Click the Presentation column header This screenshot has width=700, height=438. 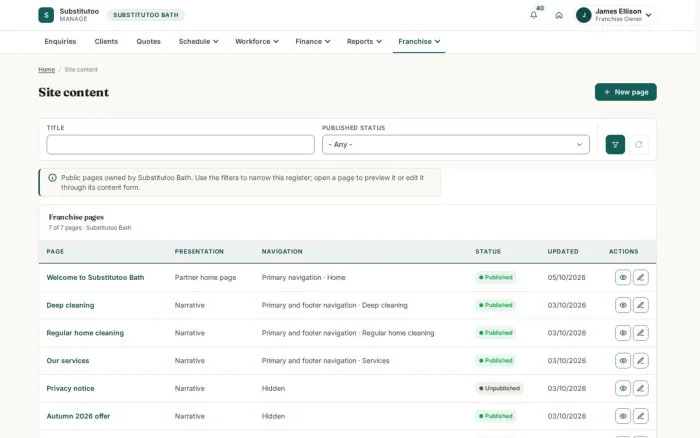click(199, 251)
